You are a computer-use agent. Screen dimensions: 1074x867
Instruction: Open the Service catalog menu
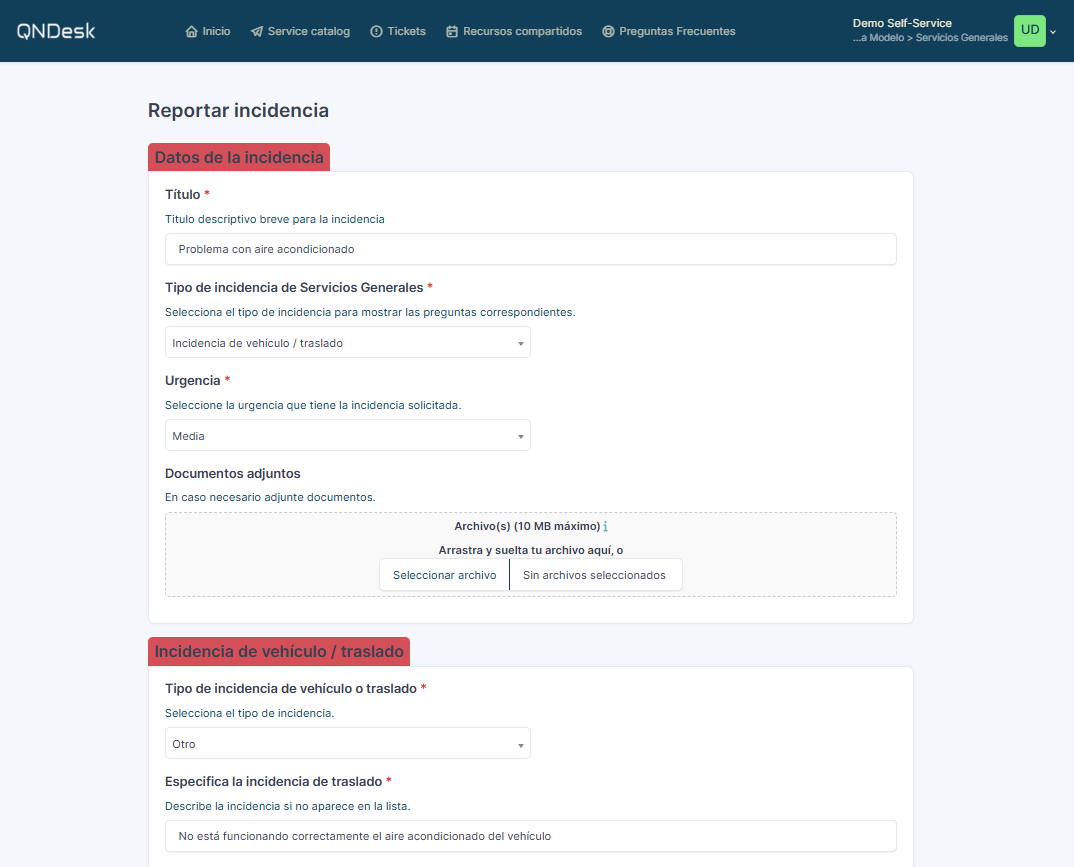click(x=300, y=32)
